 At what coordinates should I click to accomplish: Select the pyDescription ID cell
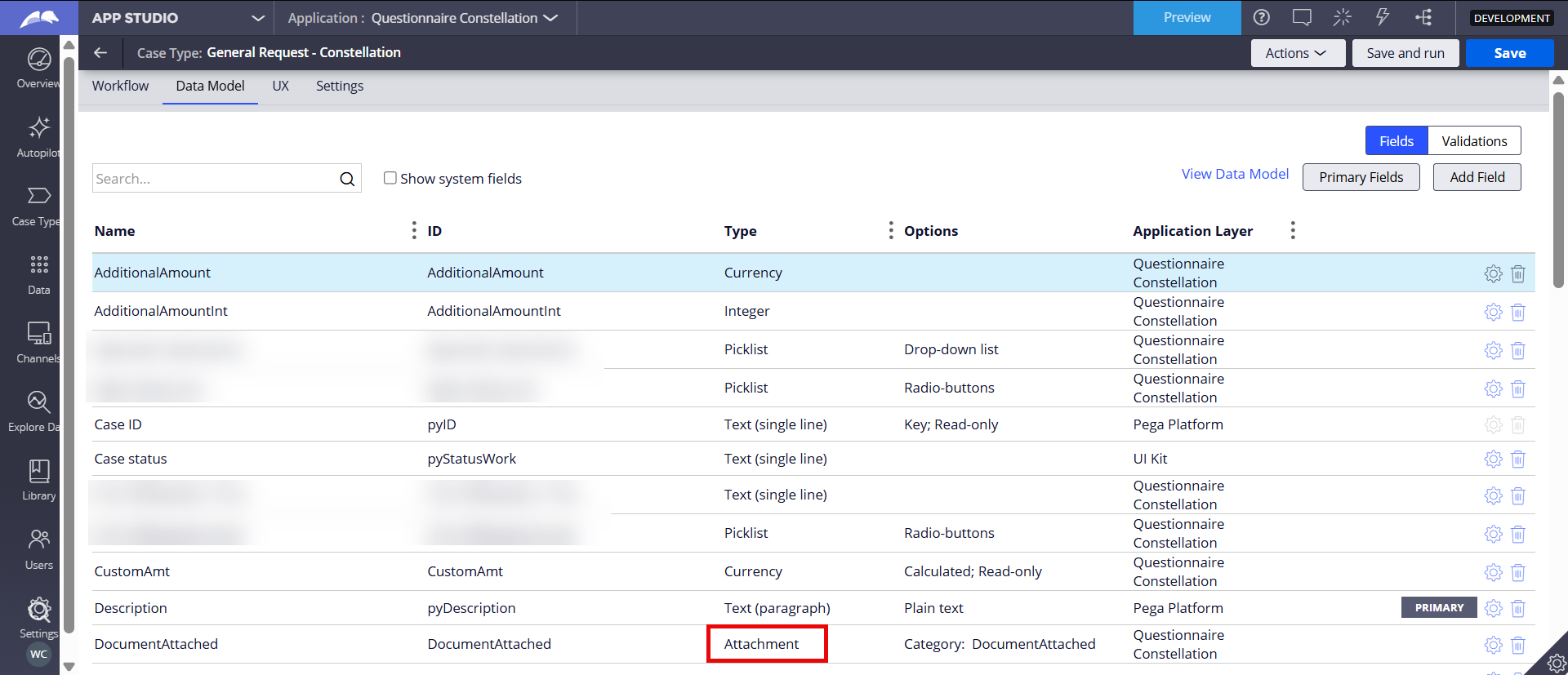(471, 608)
